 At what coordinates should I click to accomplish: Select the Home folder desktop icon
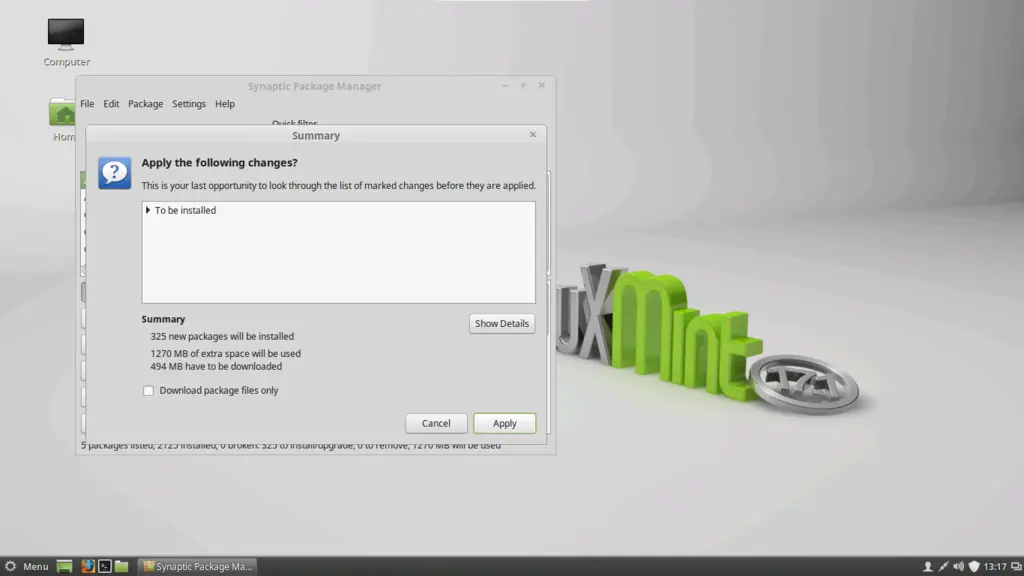(x=63, y=120)
